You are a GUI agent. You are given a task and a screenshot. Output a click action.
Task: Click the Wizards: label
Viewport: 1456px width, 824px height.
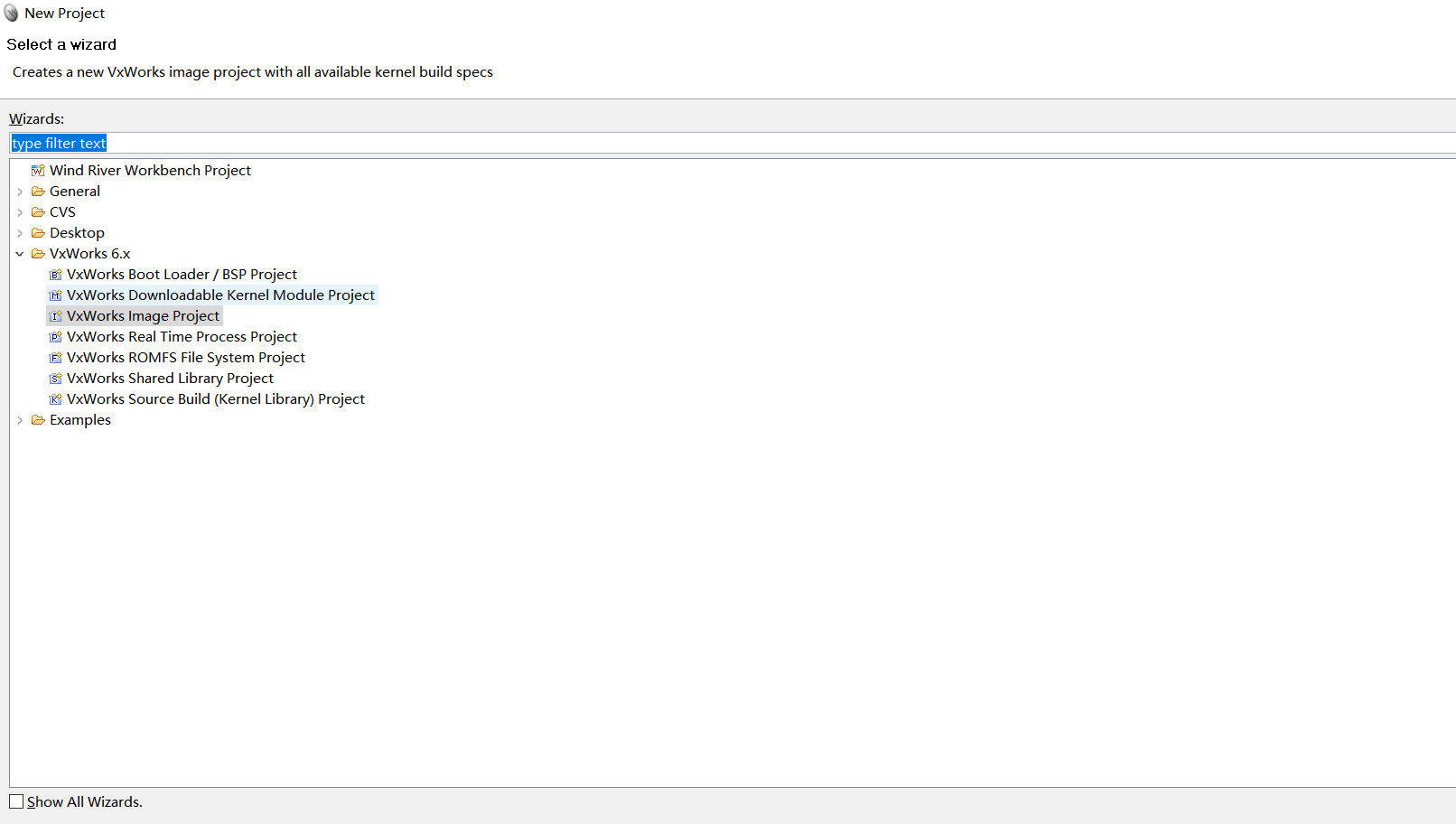[x=36, y=118]
